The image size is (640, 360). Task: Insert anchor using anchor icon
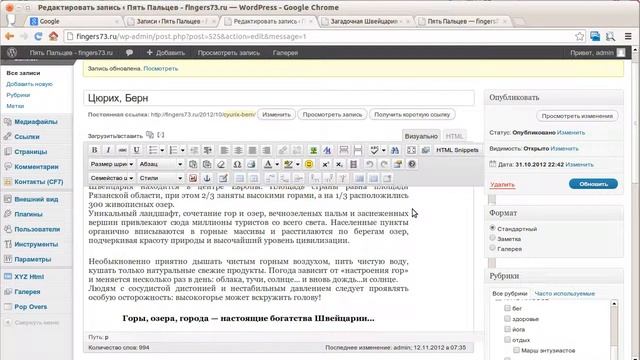pyautogui.click(x=207, y=178)
